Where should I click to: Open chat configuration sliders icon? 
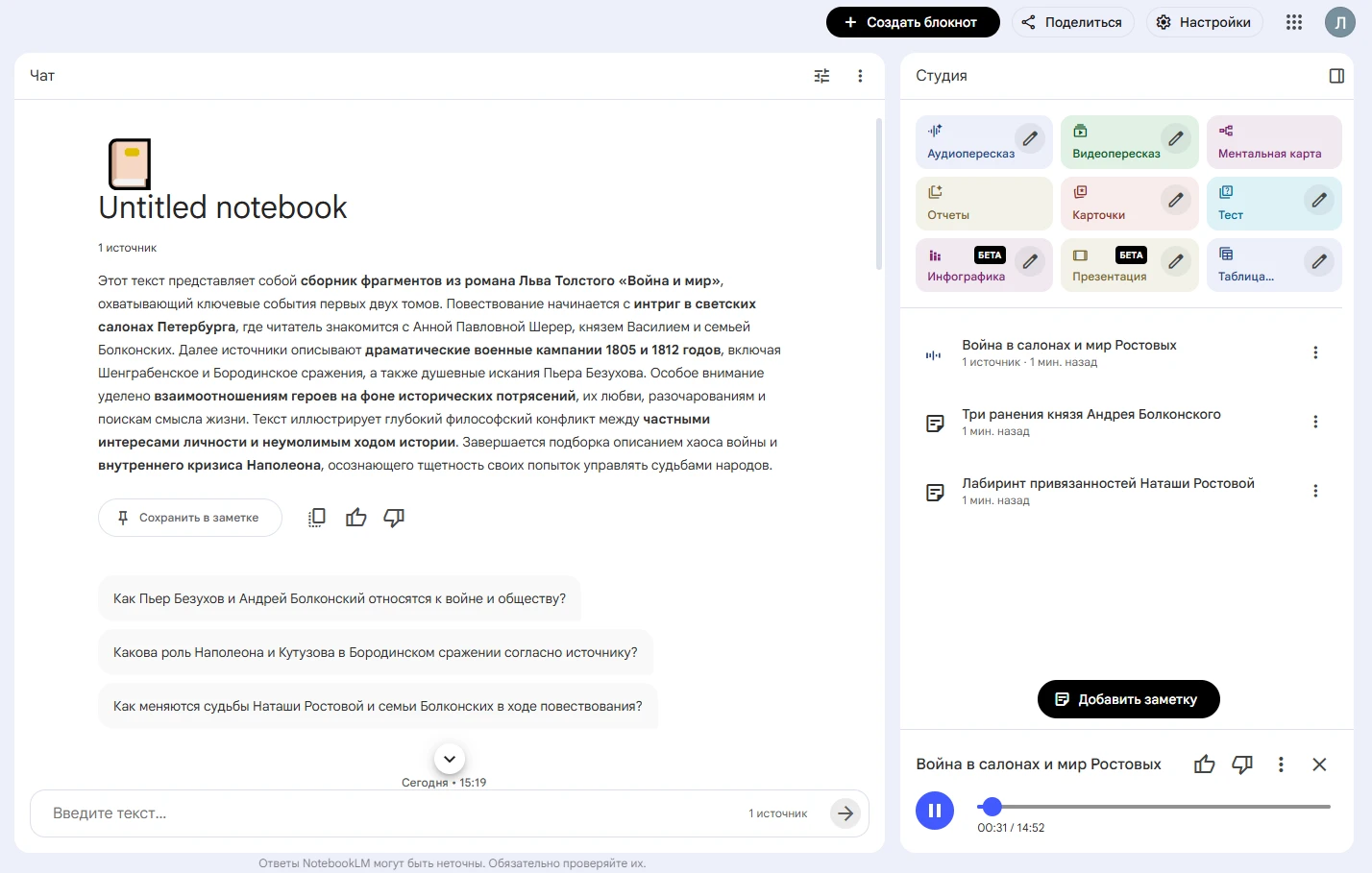[x=821, y=76]
